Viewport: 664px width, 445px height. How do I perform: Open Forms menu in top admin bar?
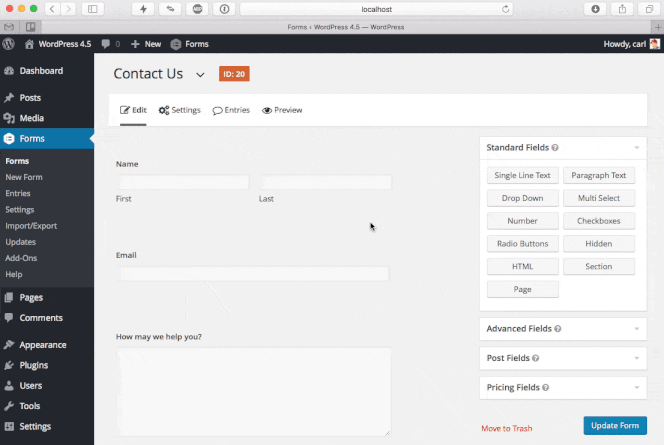(190, 44)
